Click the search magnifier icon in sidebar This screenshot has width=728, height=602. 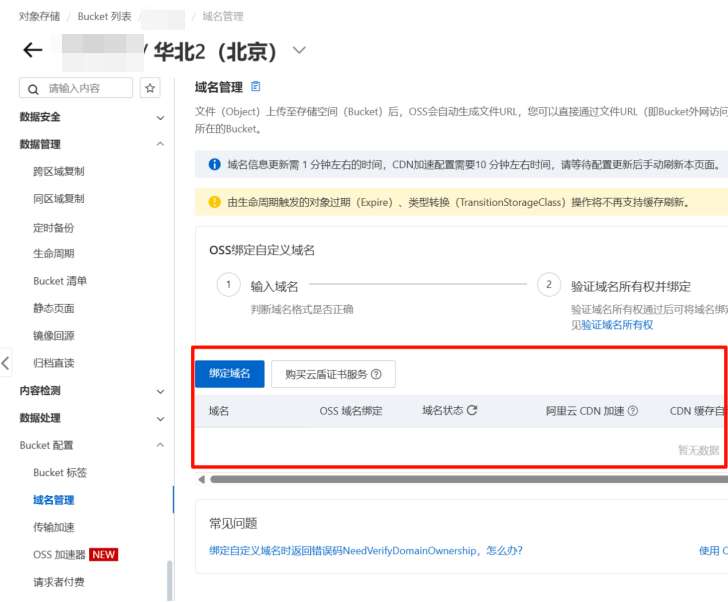tap(34, 88)
